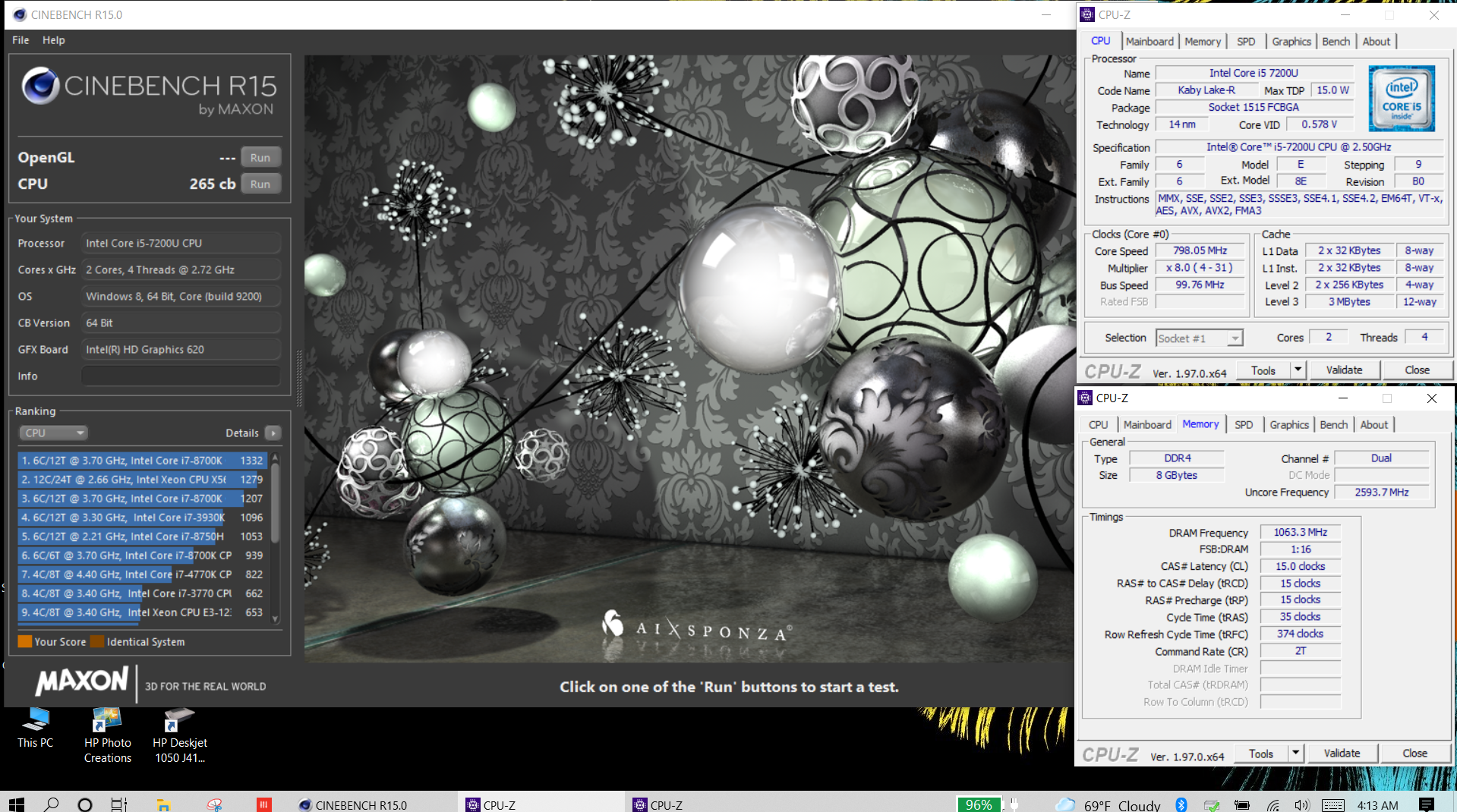Viewport: 1457px width, 812px height.
Task: Open File Explorer from the taskbar
Action: tap(163, 804)
